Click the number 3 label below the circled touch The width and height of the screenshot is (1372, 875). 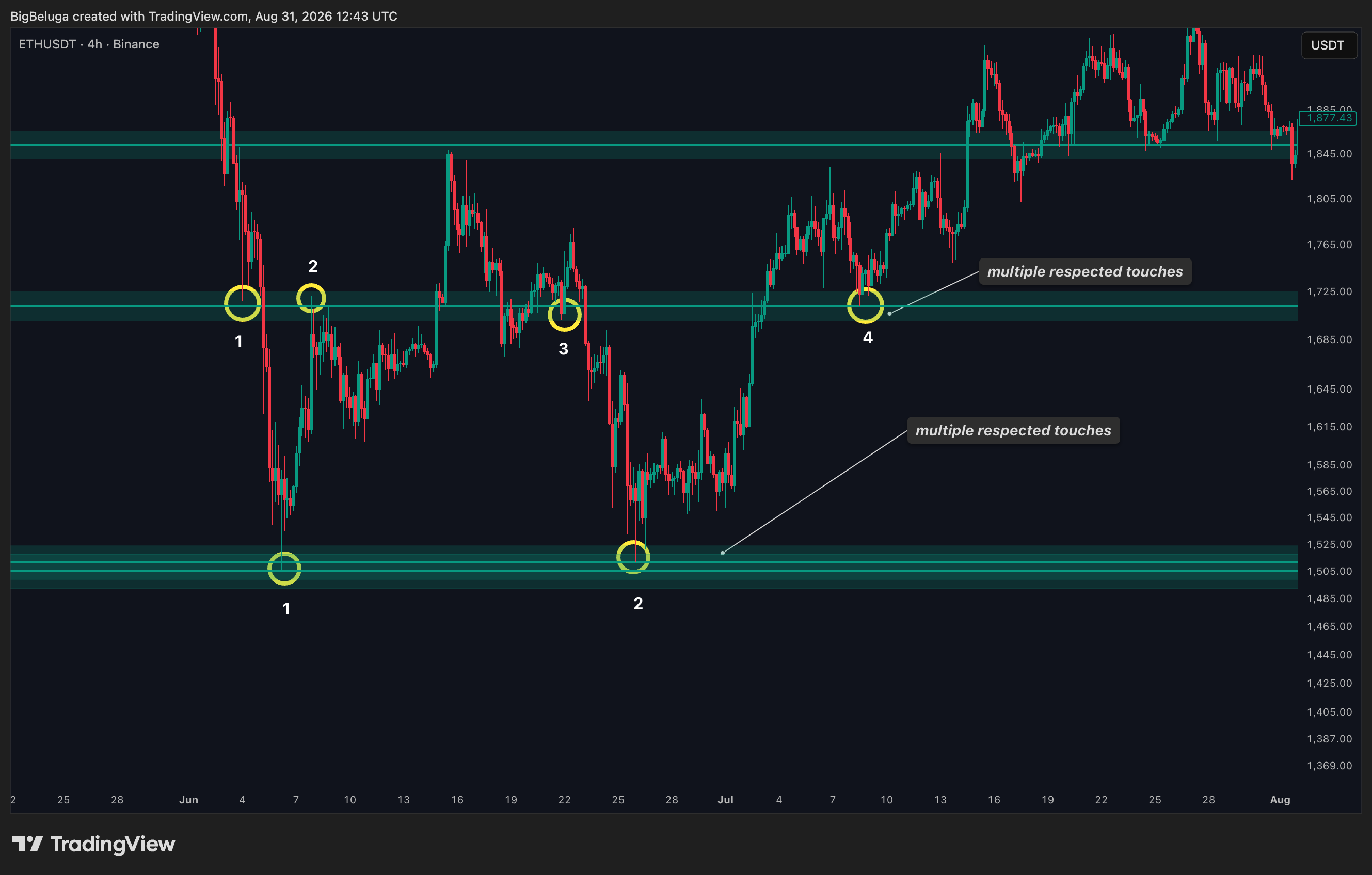pyautogui.click(x=563, y=349)
